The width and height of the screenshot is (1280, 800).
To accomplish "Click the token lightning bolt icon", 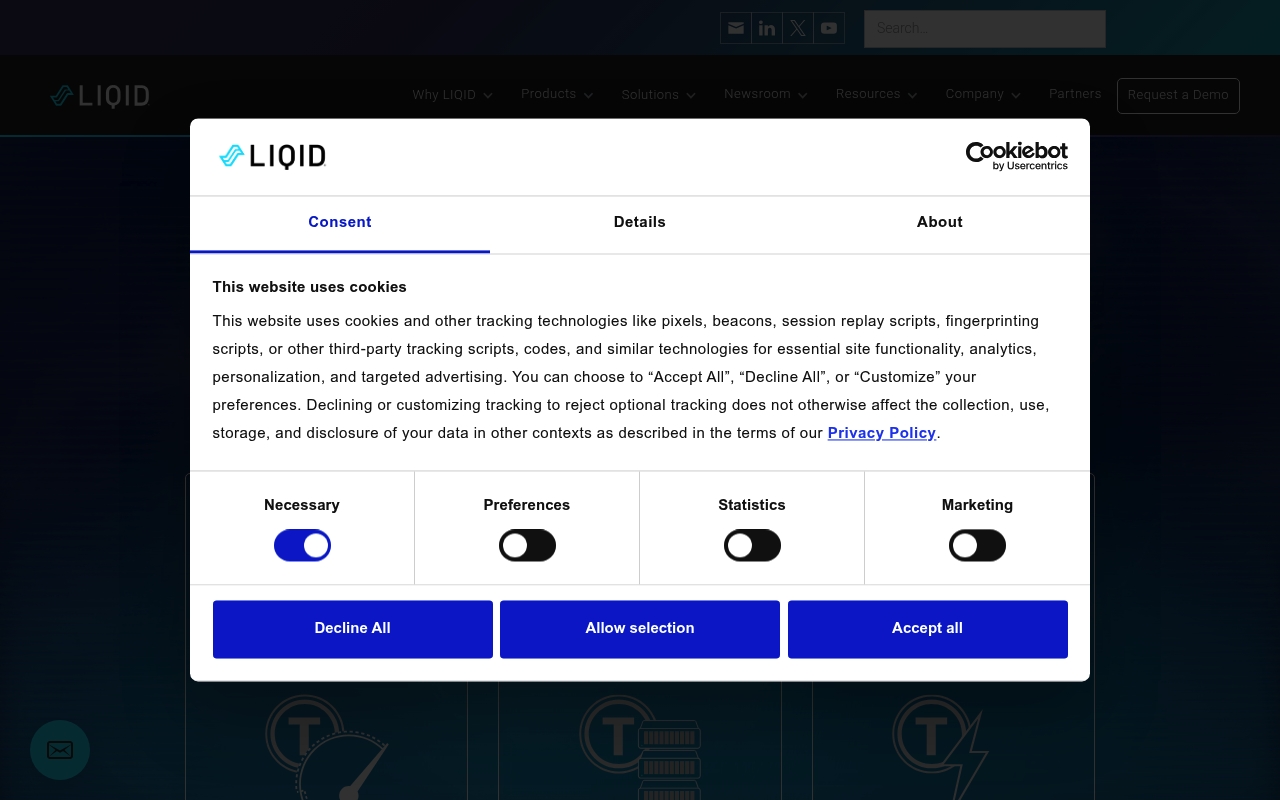I will point(940,748).
